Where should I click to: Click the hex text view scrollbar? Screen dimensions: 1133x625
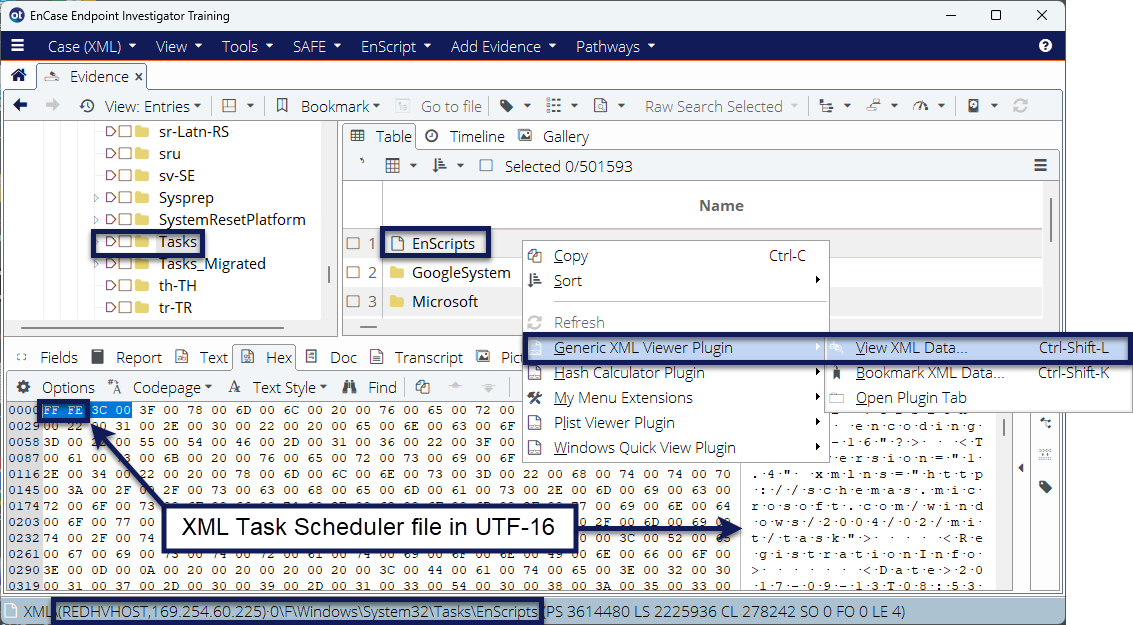pyautogui.click(x=1004, y=428)
